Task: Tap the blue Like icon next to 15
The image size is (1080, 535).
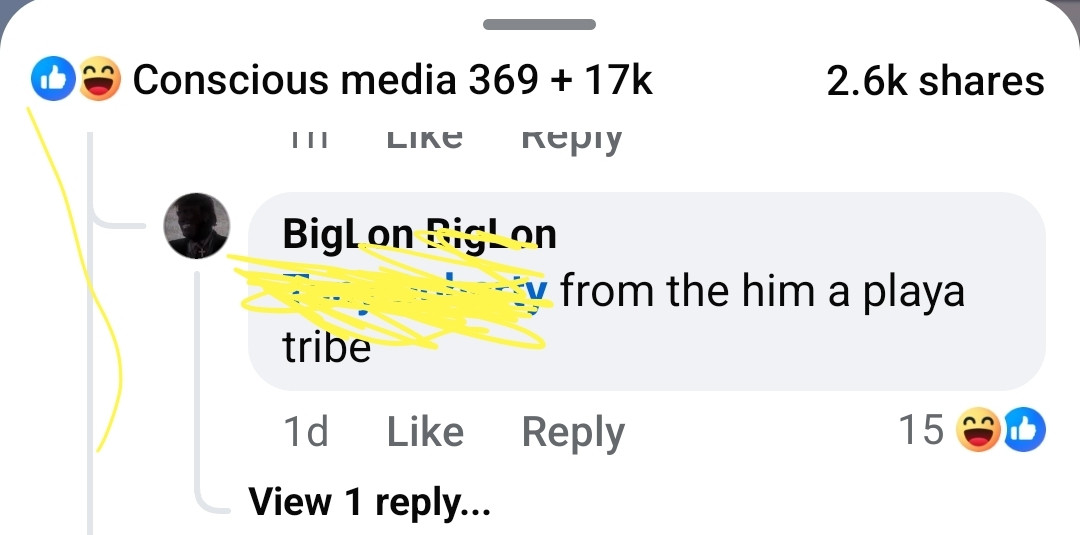Action: tap(1024, 430)
